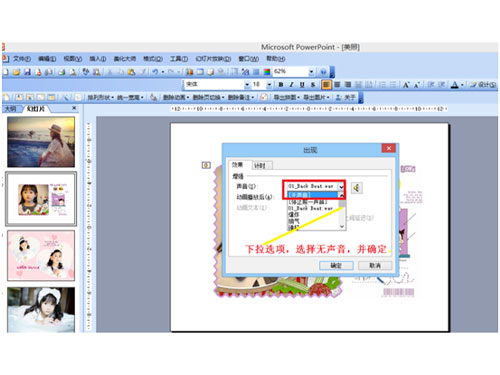Select the third slide thumbnail
The image size is (500, 375).
click(41, 256)
